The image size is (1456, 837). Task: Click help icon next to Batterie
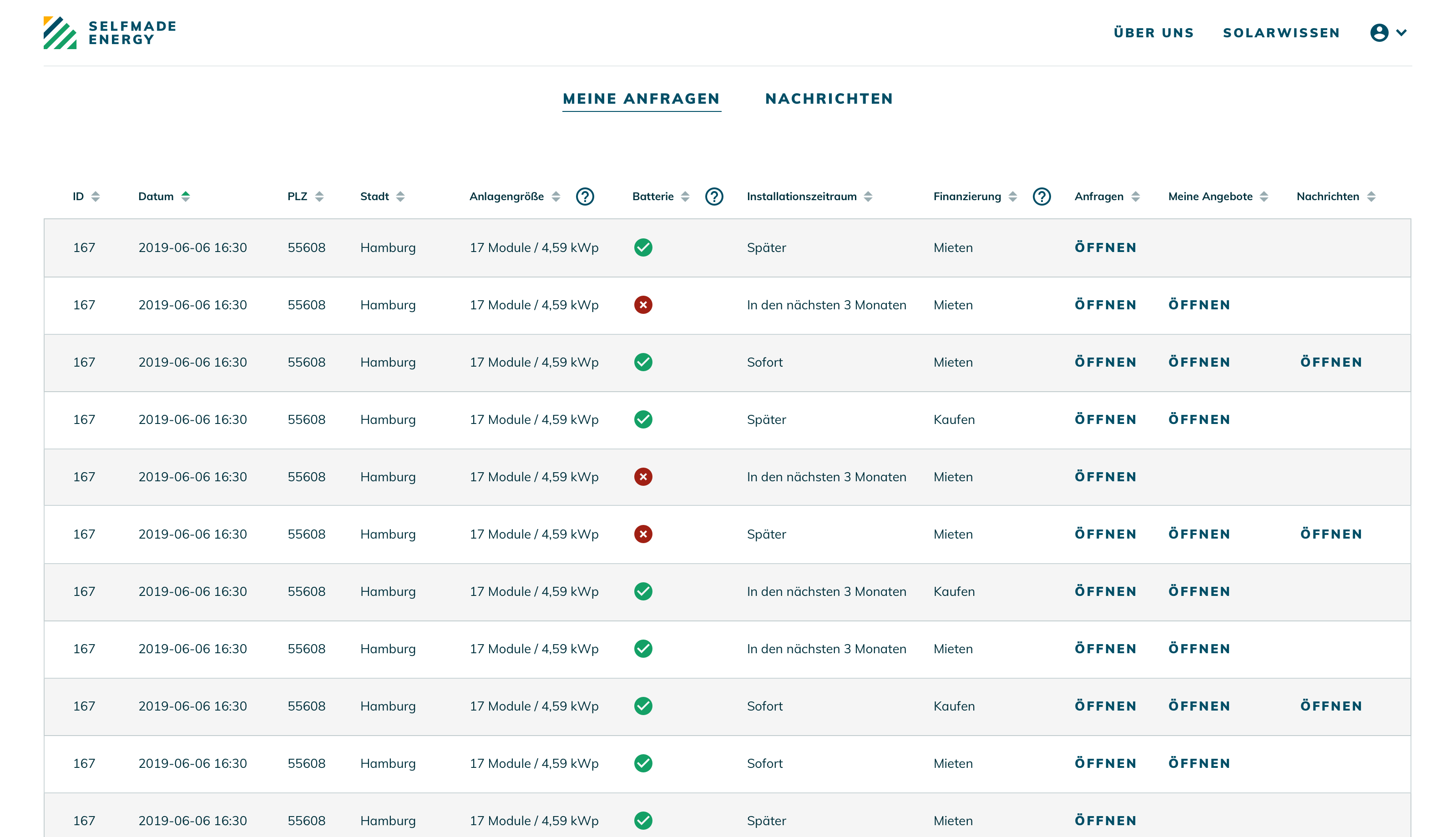713,197
